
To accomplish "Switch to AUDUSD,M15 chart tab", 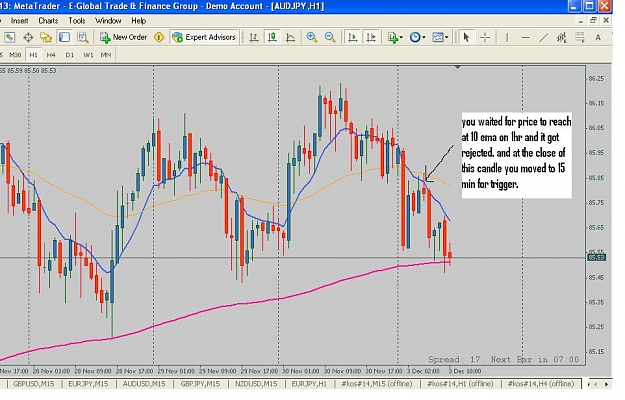I will click(x=144, y=384).
